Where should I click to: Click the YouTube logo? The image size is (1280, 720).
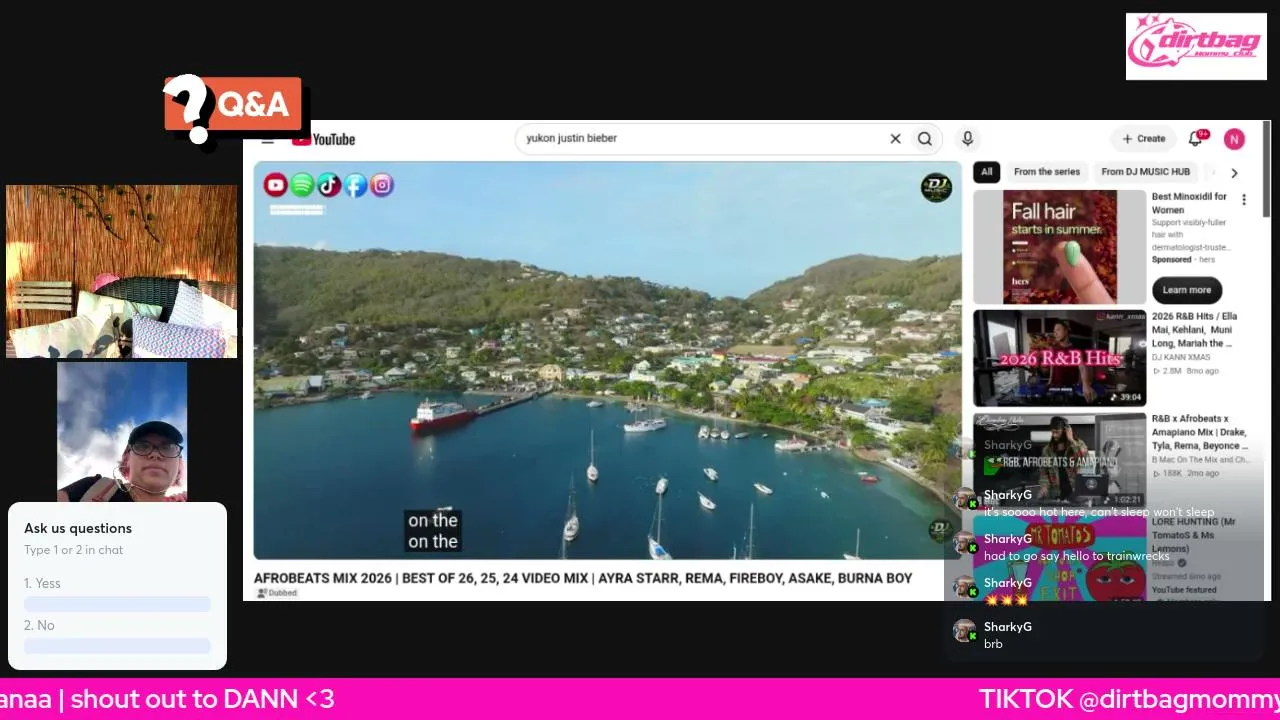[323, 139]
